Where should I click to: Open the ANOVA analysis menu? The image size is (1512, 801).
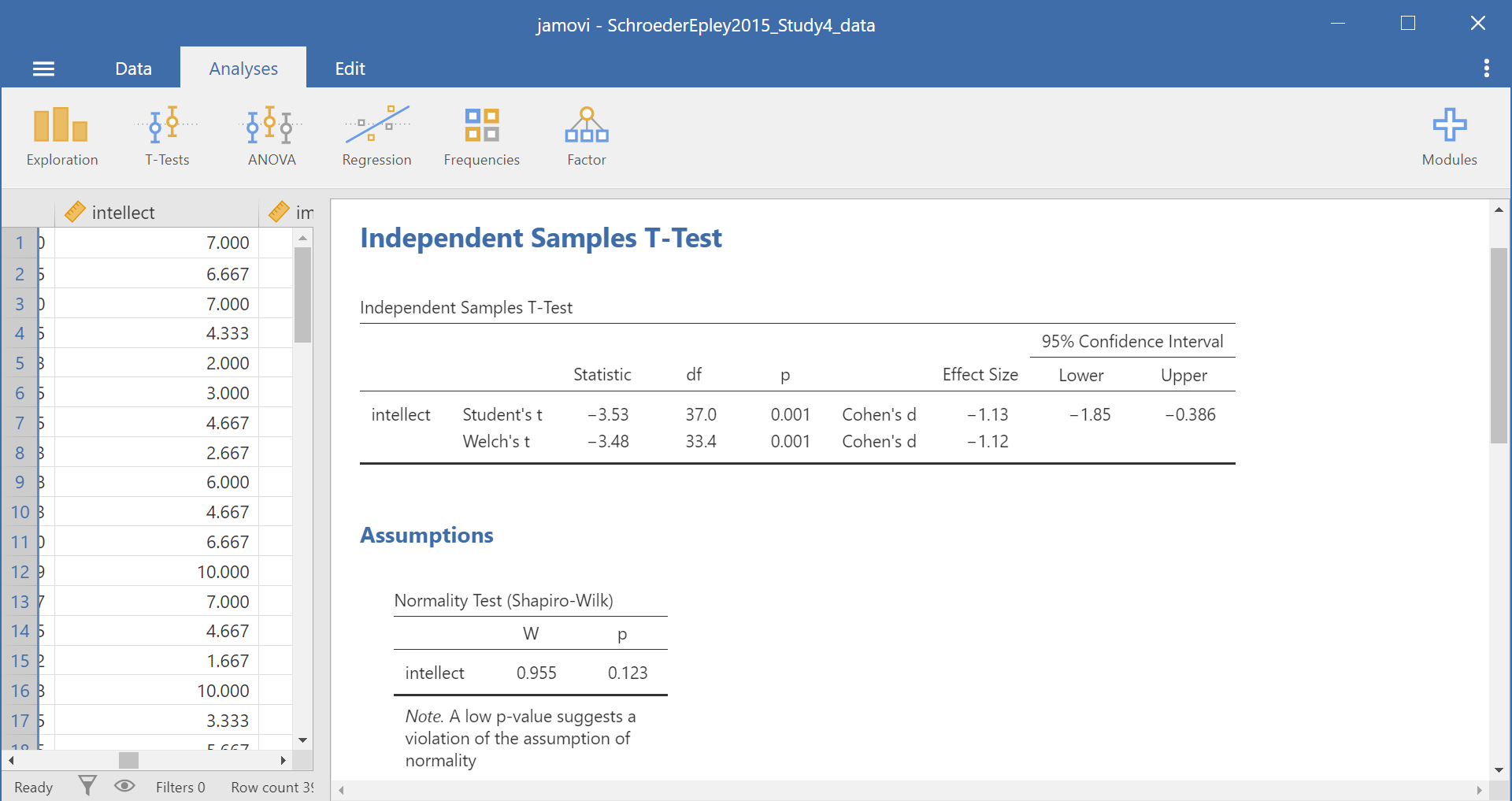271,137
